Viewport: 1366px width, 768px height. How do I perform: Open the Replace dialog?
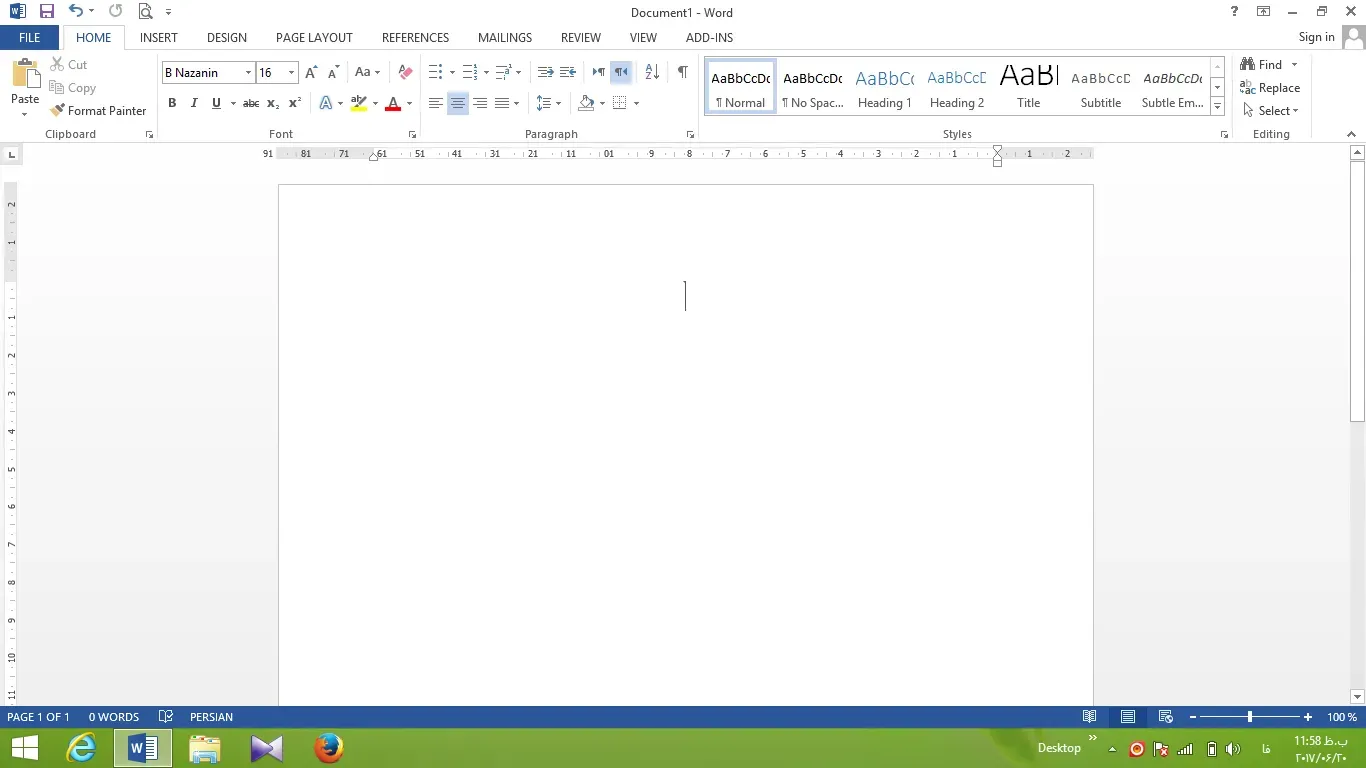coord(1270,88)
